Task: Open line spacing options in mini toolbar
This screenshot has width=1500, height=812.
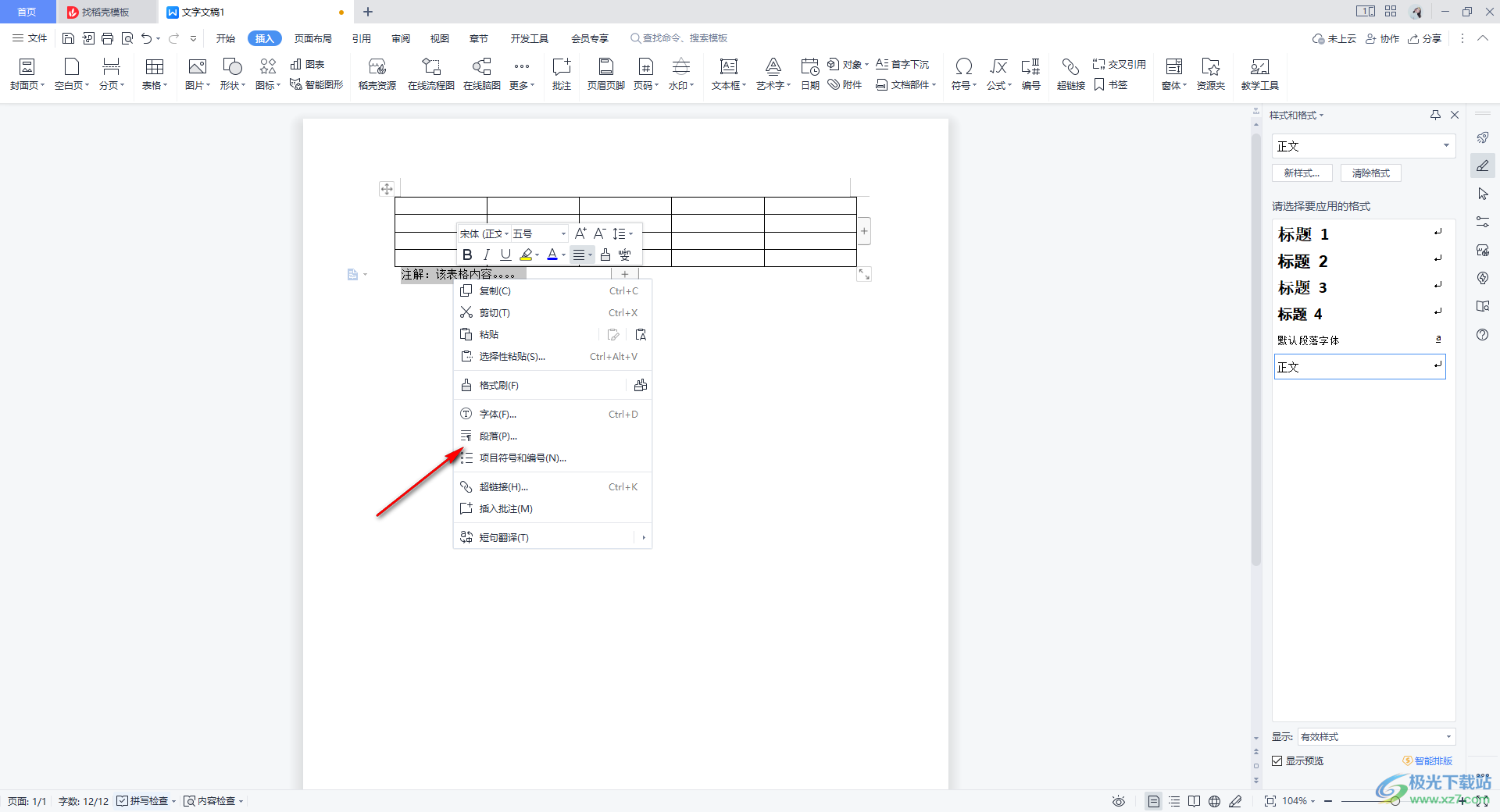Action: (x=622, y=233)
